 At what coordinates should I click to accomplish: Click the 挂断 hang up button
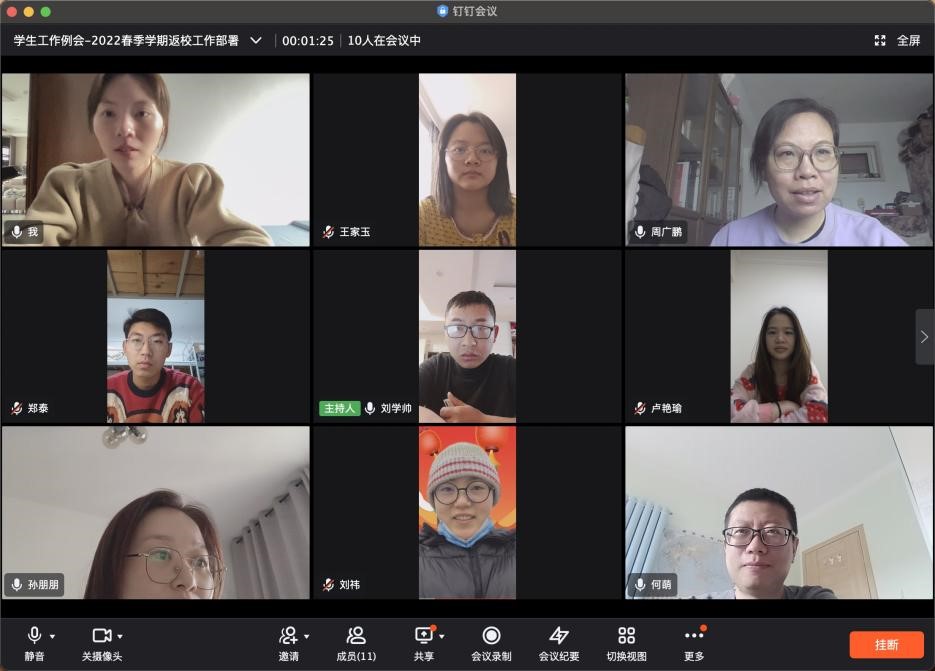click(x=886, y=644)
